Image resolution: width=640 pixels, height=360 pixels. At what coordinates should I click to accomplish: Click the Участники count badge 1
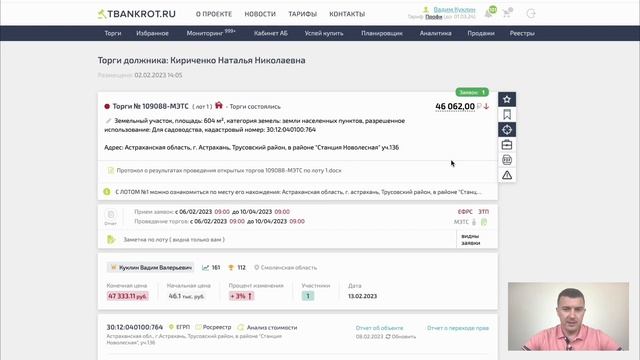coord(308,296)
